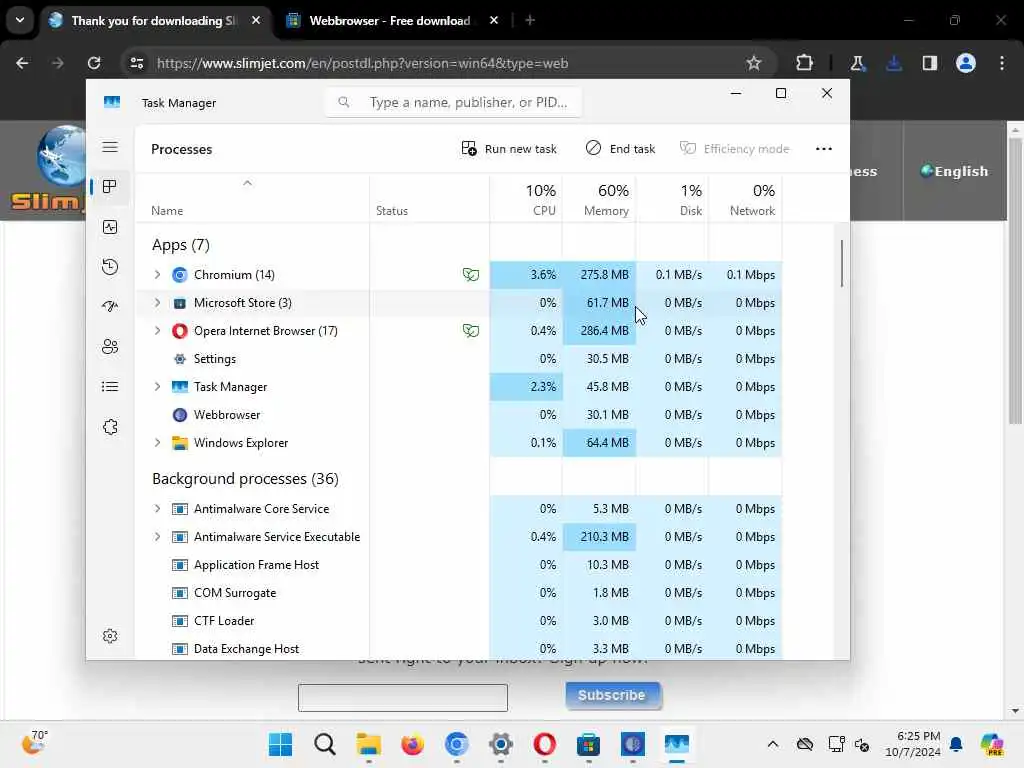This screenshot has height=768, width=1024.
Task: Sort processes by Name column
Action: (253, 199)
